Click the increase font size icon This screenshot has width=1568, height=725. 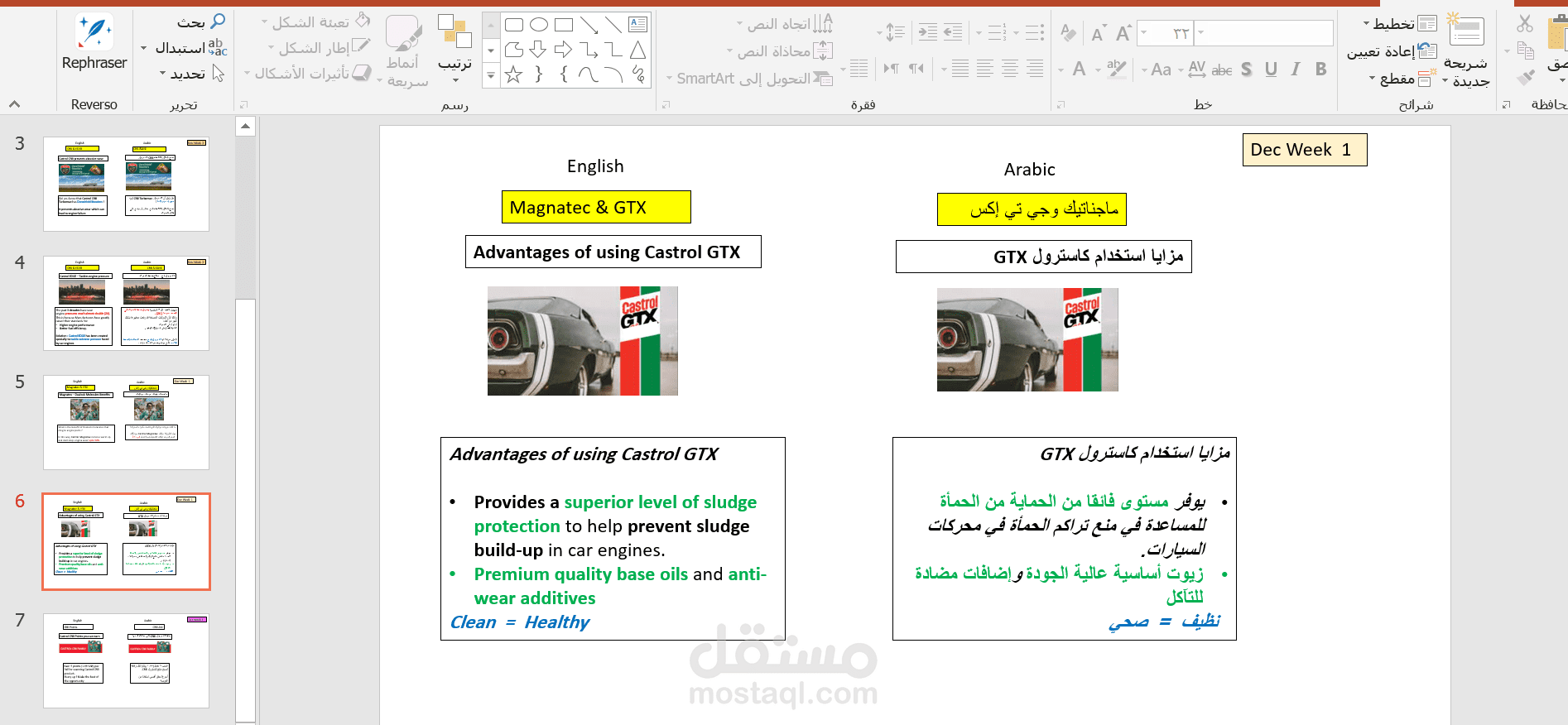click(1123, 33)
